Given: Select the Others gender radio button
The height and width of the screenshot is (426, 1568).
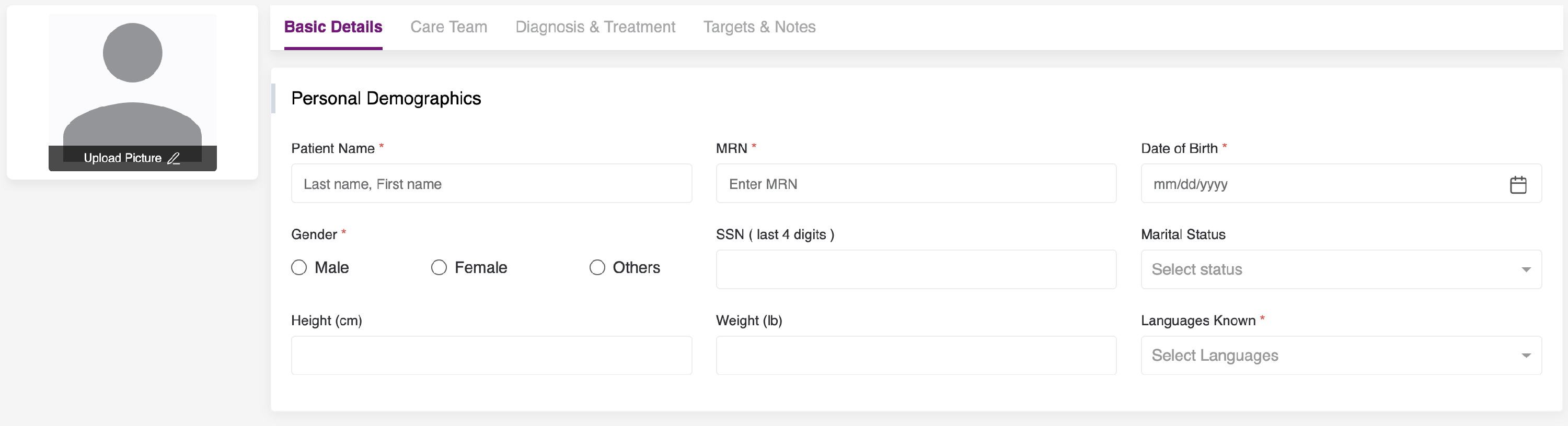Looking at the screenshot, I should (597, 267).
